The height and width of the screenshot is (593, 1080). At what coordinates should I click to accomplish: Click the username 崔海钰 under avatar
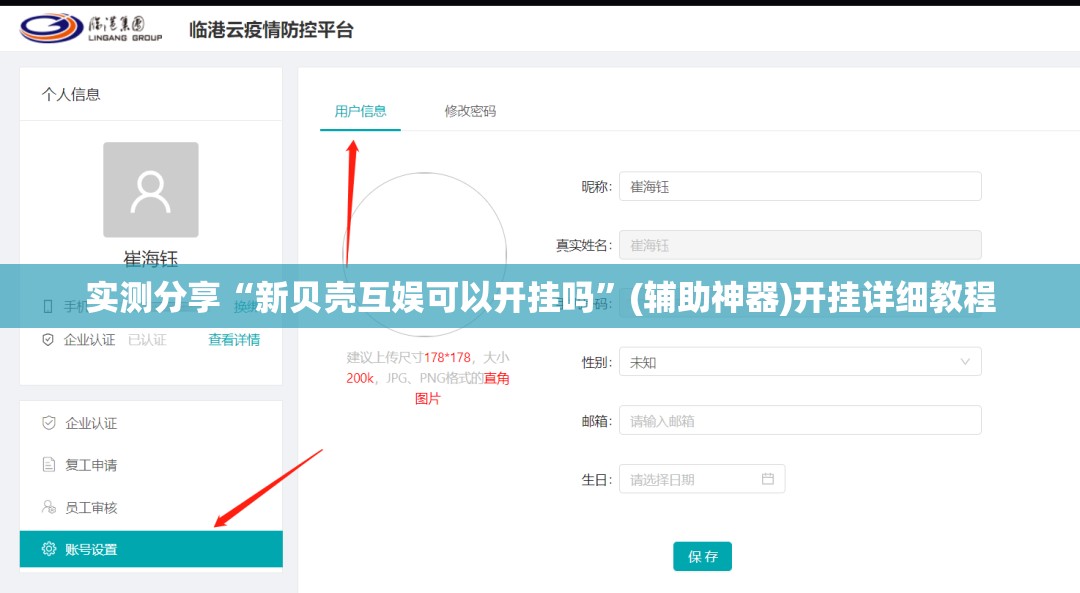pyautogui.click(x=151, y=258)
